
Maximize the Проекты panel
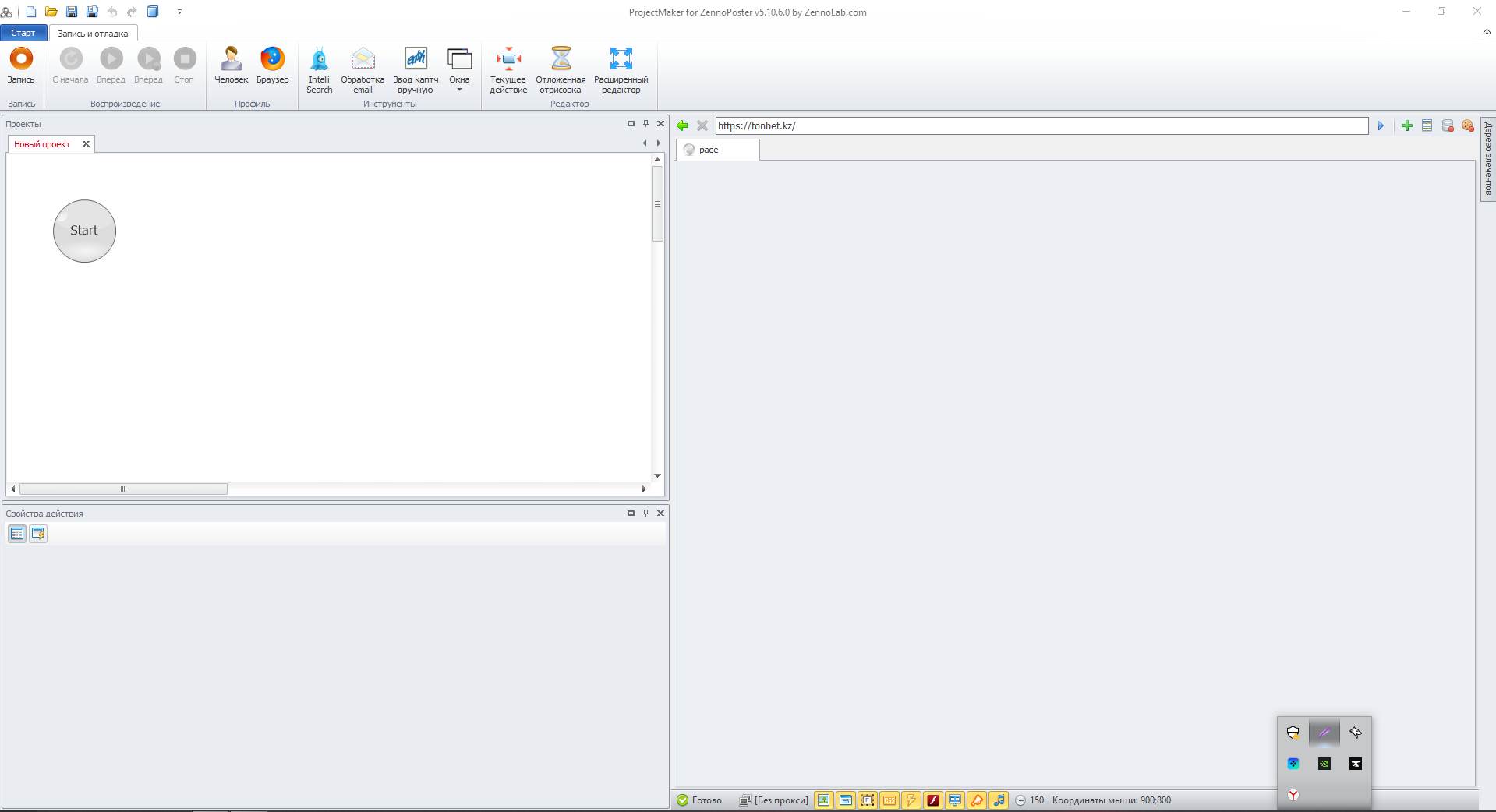[631, 123]
